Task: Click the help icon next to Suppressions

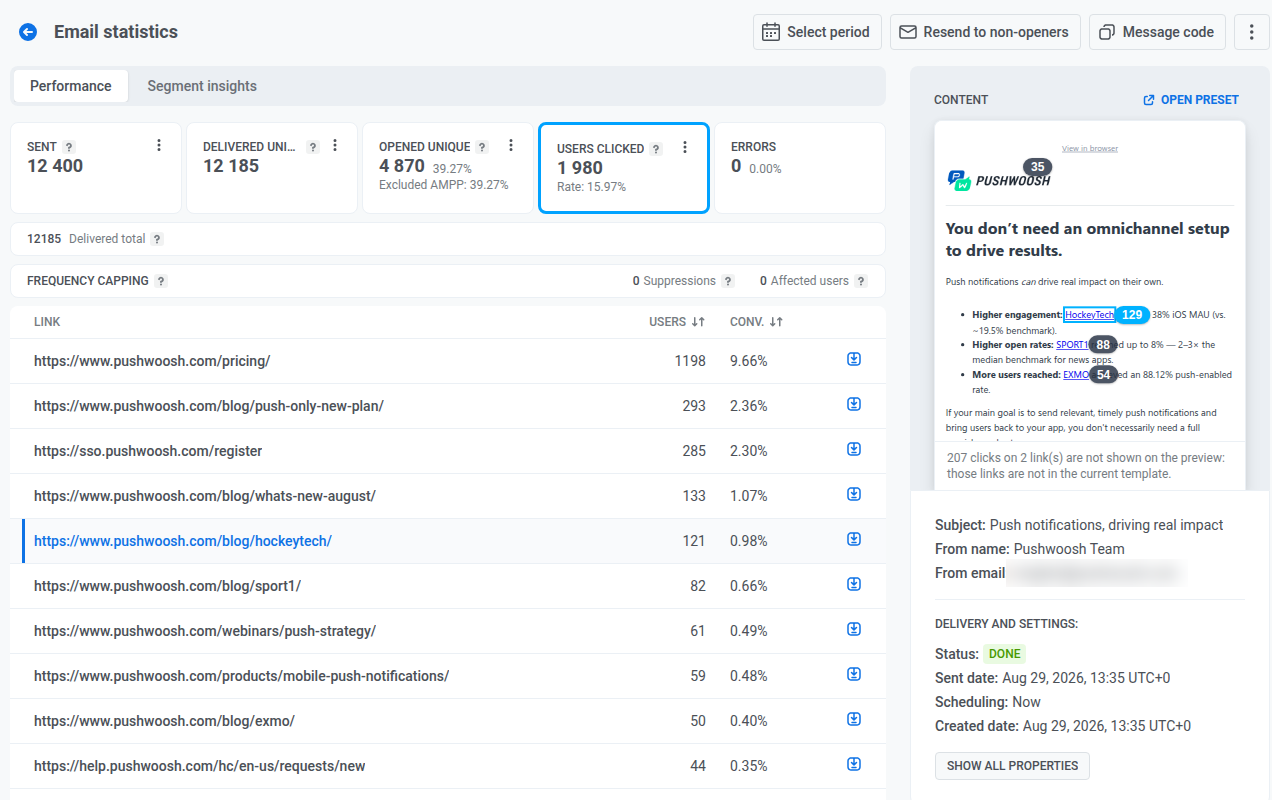Action: 728,281
